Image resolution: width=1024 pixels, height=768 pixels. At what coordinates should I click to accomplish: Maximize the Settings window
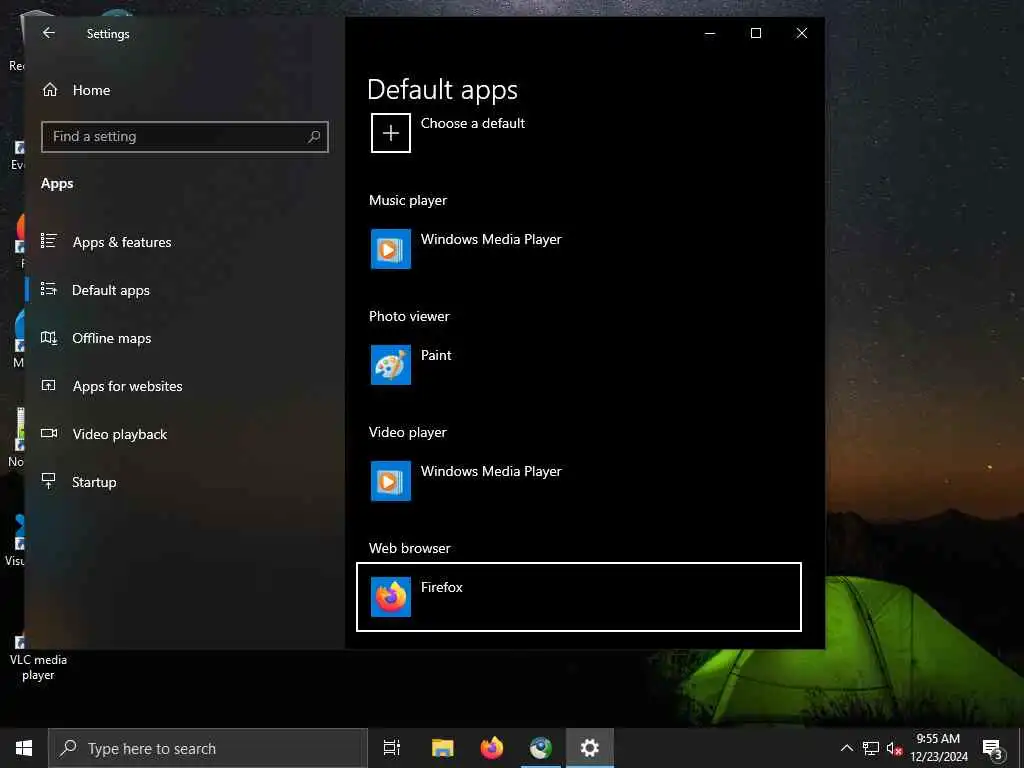coord(756,33)
